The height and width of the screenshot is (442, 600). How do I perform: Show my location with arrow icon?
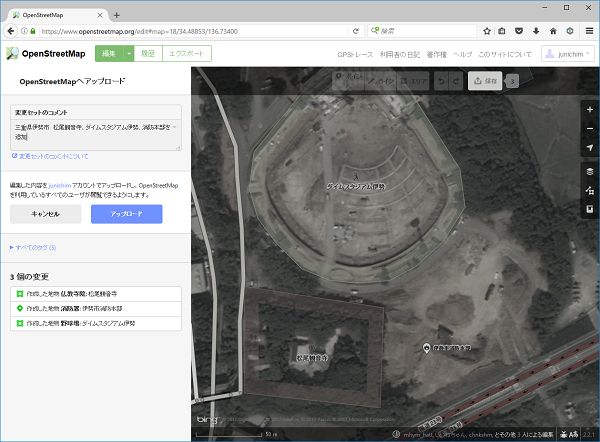coord(590,147)
